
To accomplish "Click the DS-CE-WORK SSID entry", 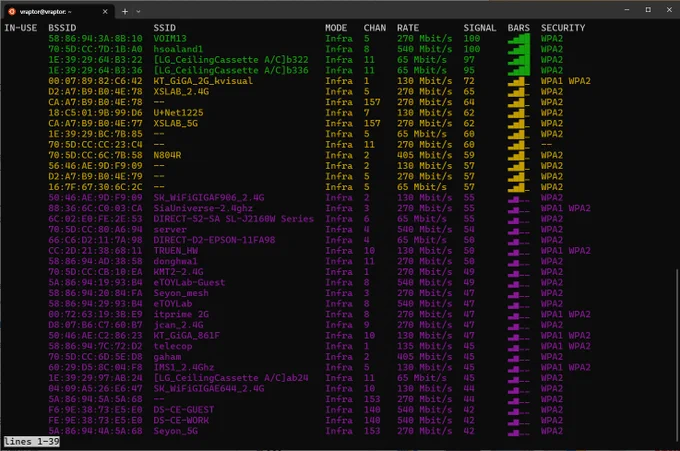I will click(181, 421).
